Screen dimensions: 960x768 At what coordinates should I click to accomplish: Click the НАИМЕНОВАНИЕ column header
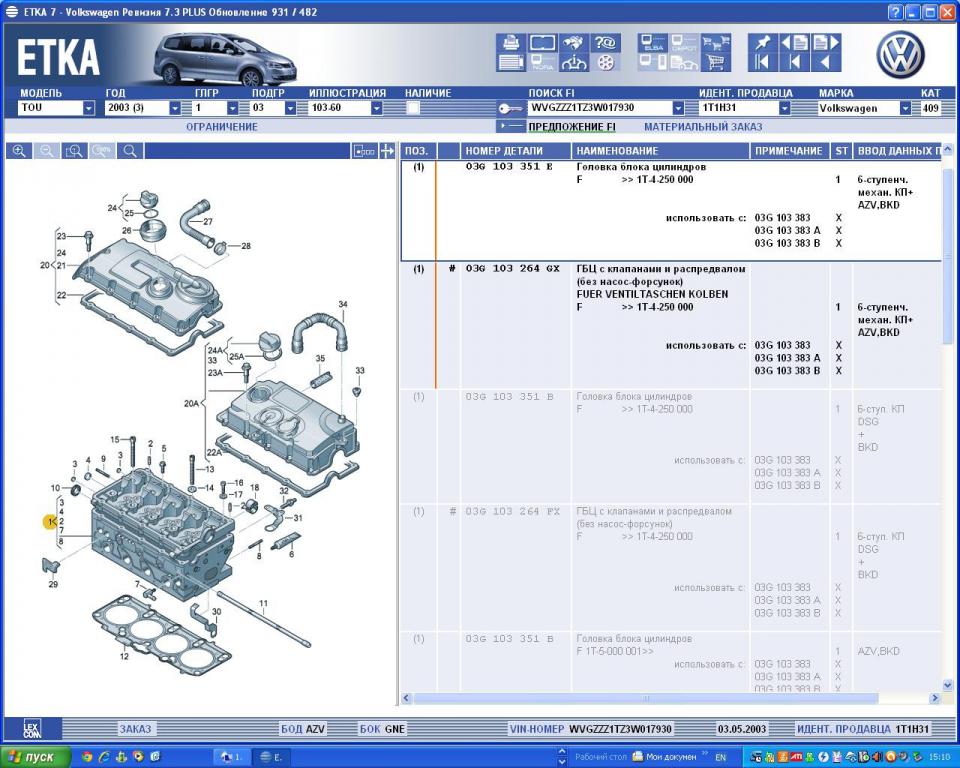pyautogui.click(x=660, y=151)
